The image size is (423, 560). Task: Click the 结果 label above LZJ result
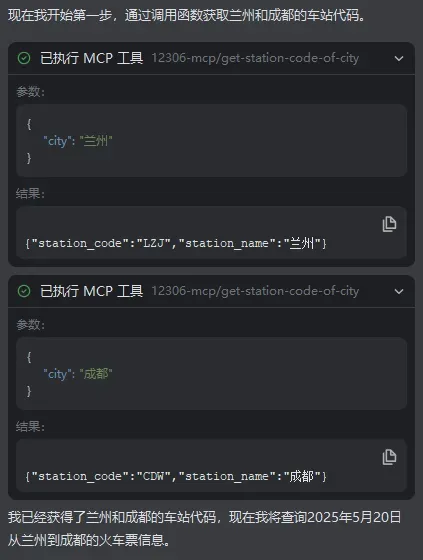pyautogui.click(x=30, y=194)
